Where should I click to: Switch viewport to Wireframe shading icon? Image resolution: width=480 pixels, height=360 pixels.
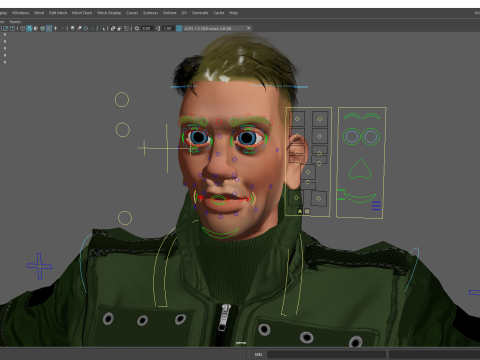[23, 28]
